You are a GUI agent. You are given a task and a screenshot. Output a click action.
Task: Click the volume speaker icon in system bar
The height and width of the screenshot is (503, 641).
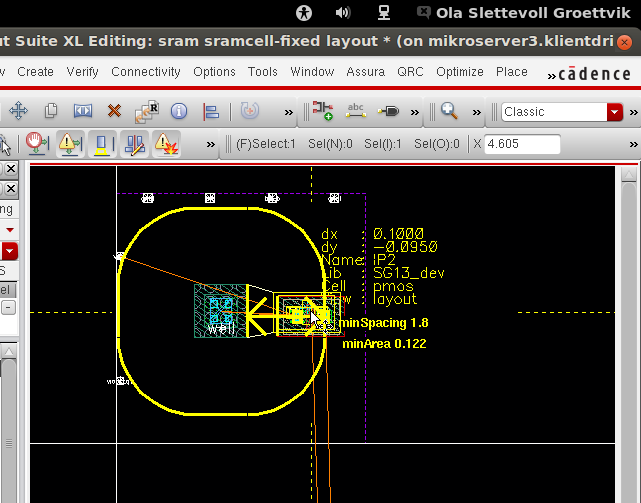click(343, 13)
